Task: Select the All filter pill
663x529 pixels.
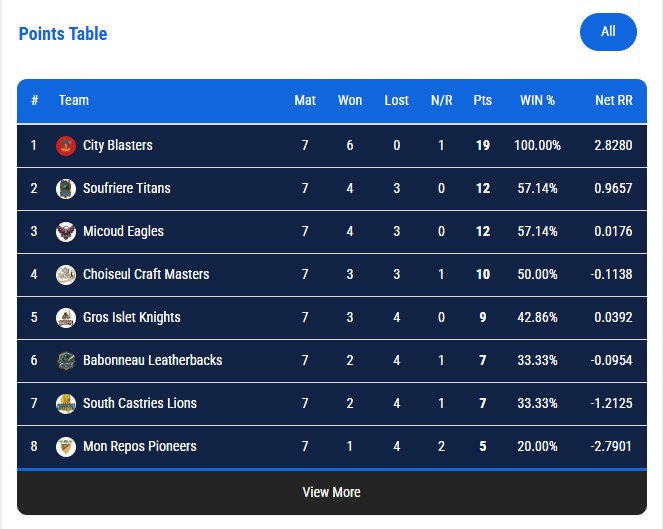Action: pos(608,32)
